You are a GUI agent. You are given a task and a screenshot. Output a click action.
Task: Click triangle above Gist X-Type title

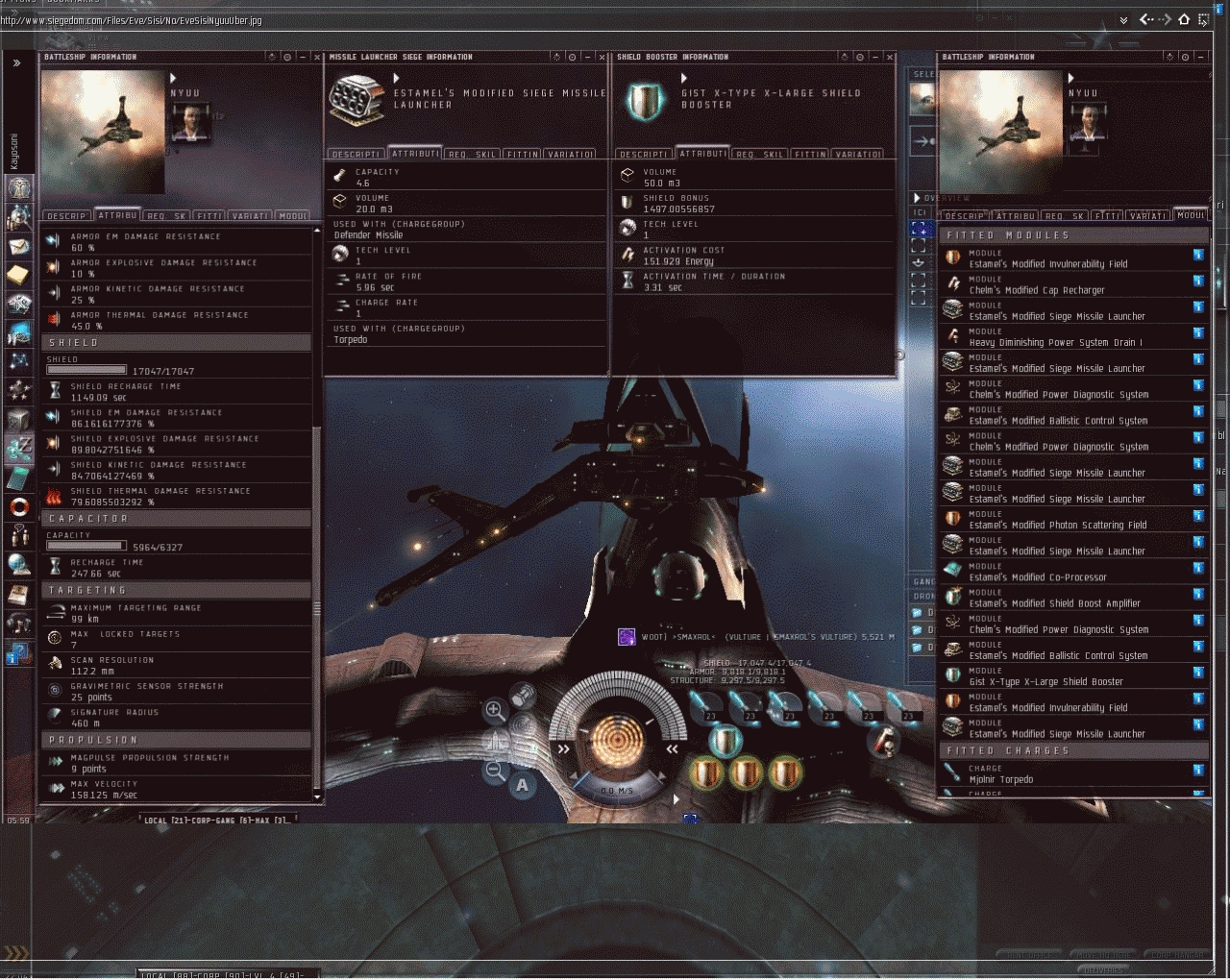(x=683, y=78)
